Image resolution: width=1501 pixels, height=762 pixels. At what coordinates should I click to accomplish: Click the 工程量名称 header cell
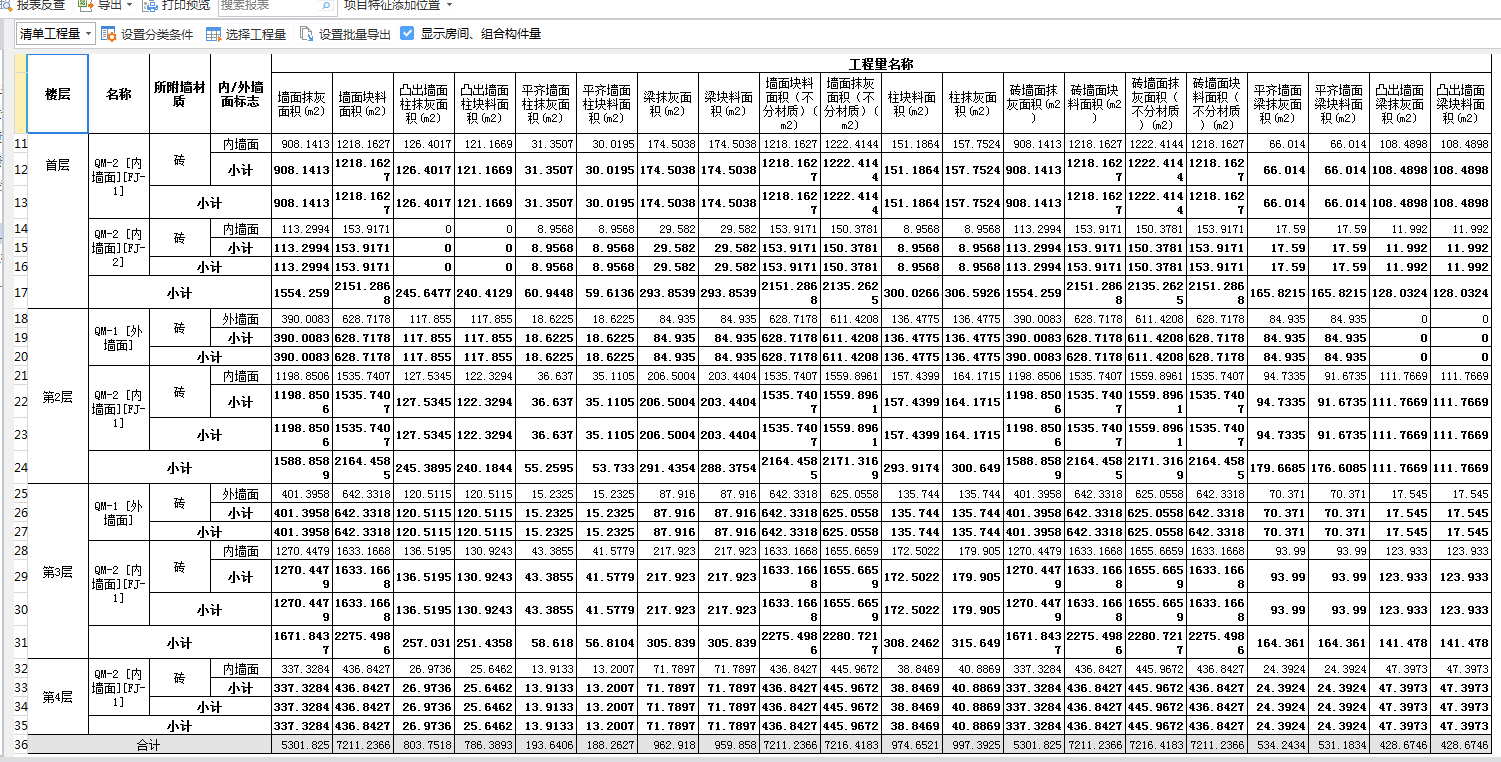(881, 64)
